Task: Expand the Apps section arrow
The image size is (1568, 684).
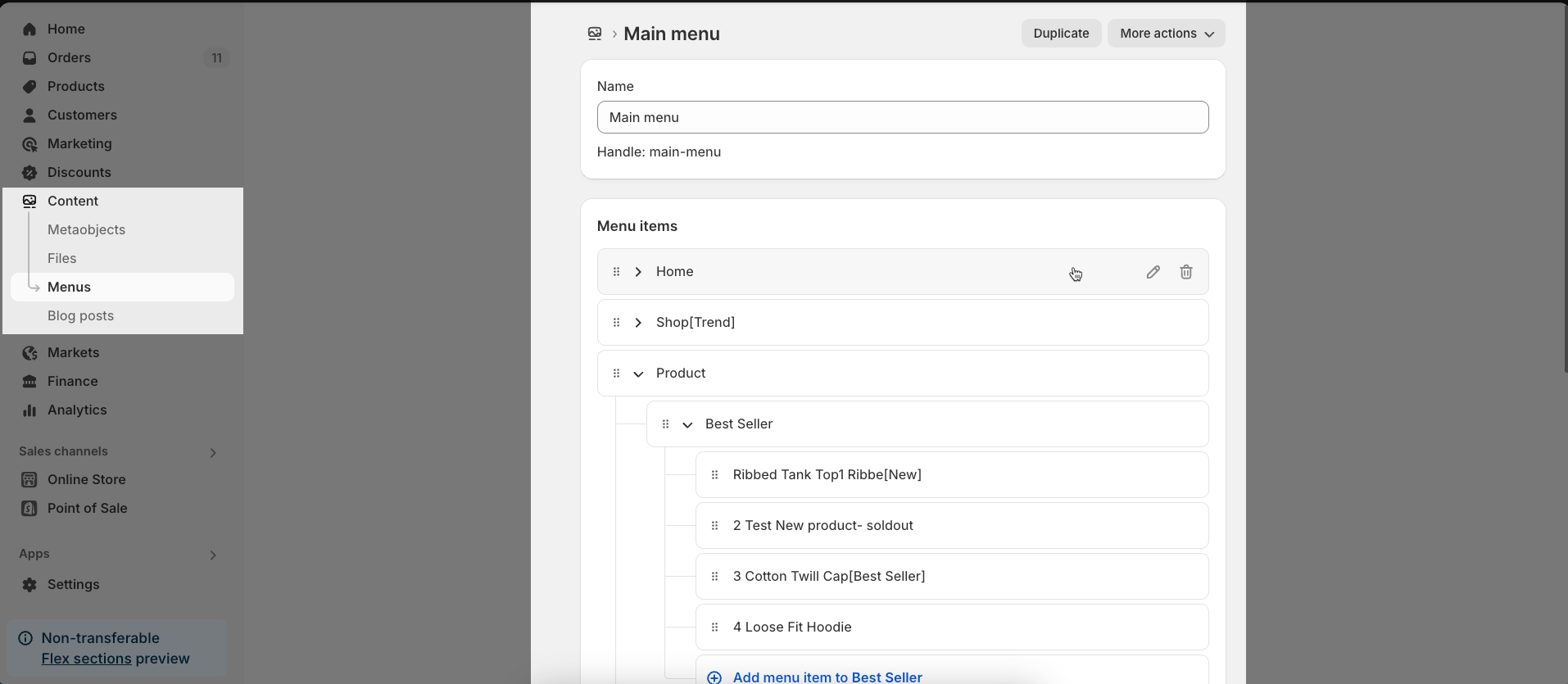Action: pyautogui.click(x=213, y=555)
